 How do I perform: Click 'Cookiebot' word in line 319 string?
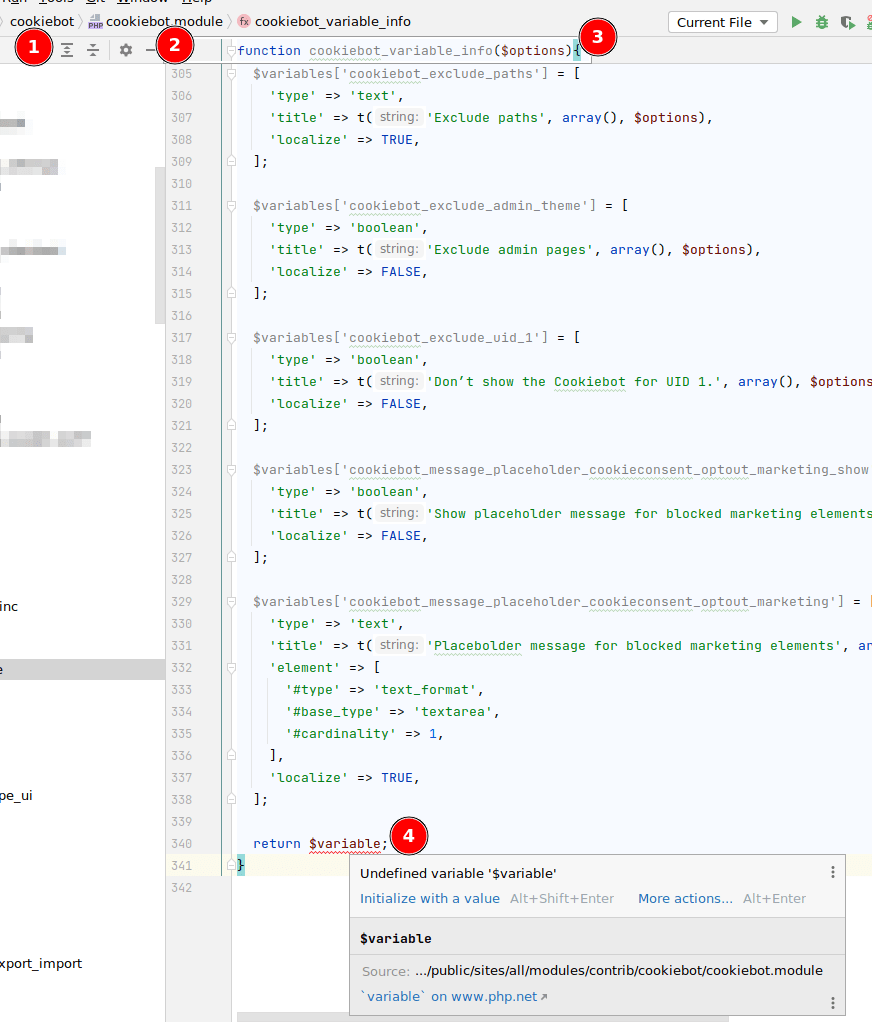pos(590,381)
